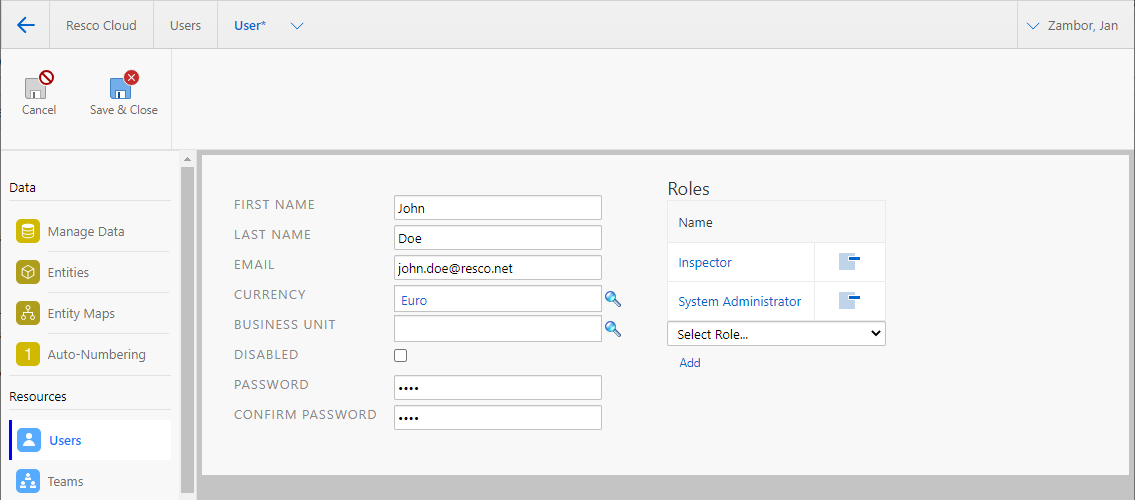1135x500 pixels.
Task: Click the Add role link
Action: click(690, 363)
